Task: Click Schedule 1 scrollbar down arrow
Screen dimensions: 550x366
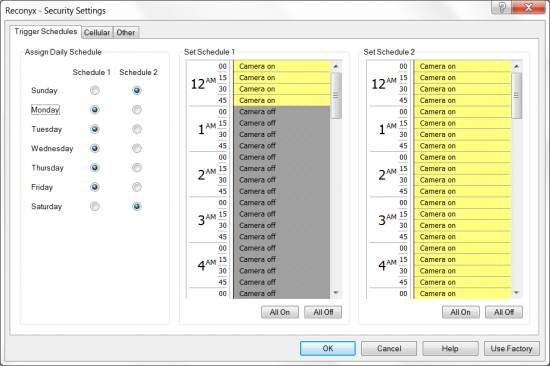Action: (x=336, y=293)
